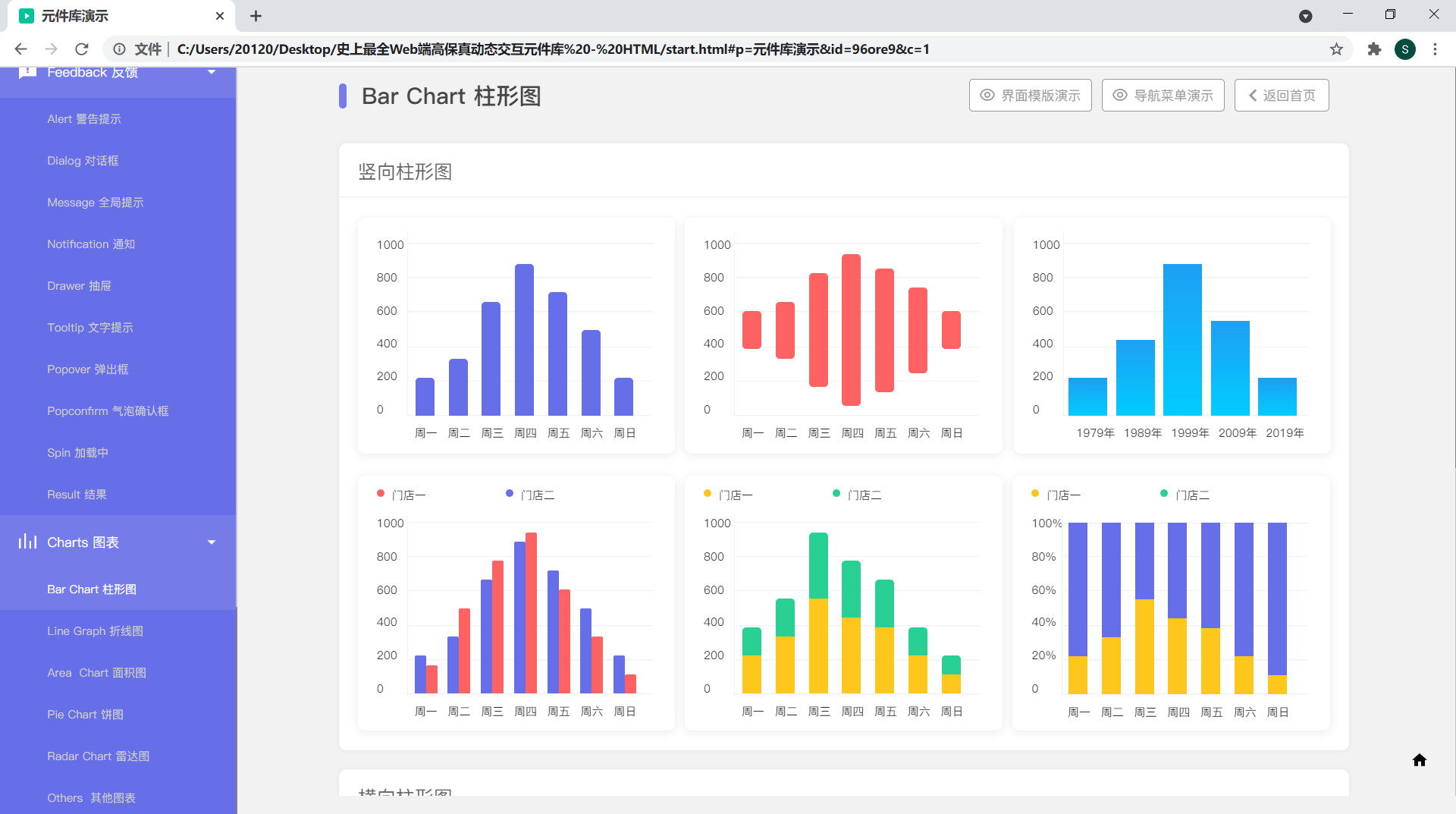Open Pie Chart 饼图 menu item
The width and height of the screenshot is (1456, 814).
85,715
